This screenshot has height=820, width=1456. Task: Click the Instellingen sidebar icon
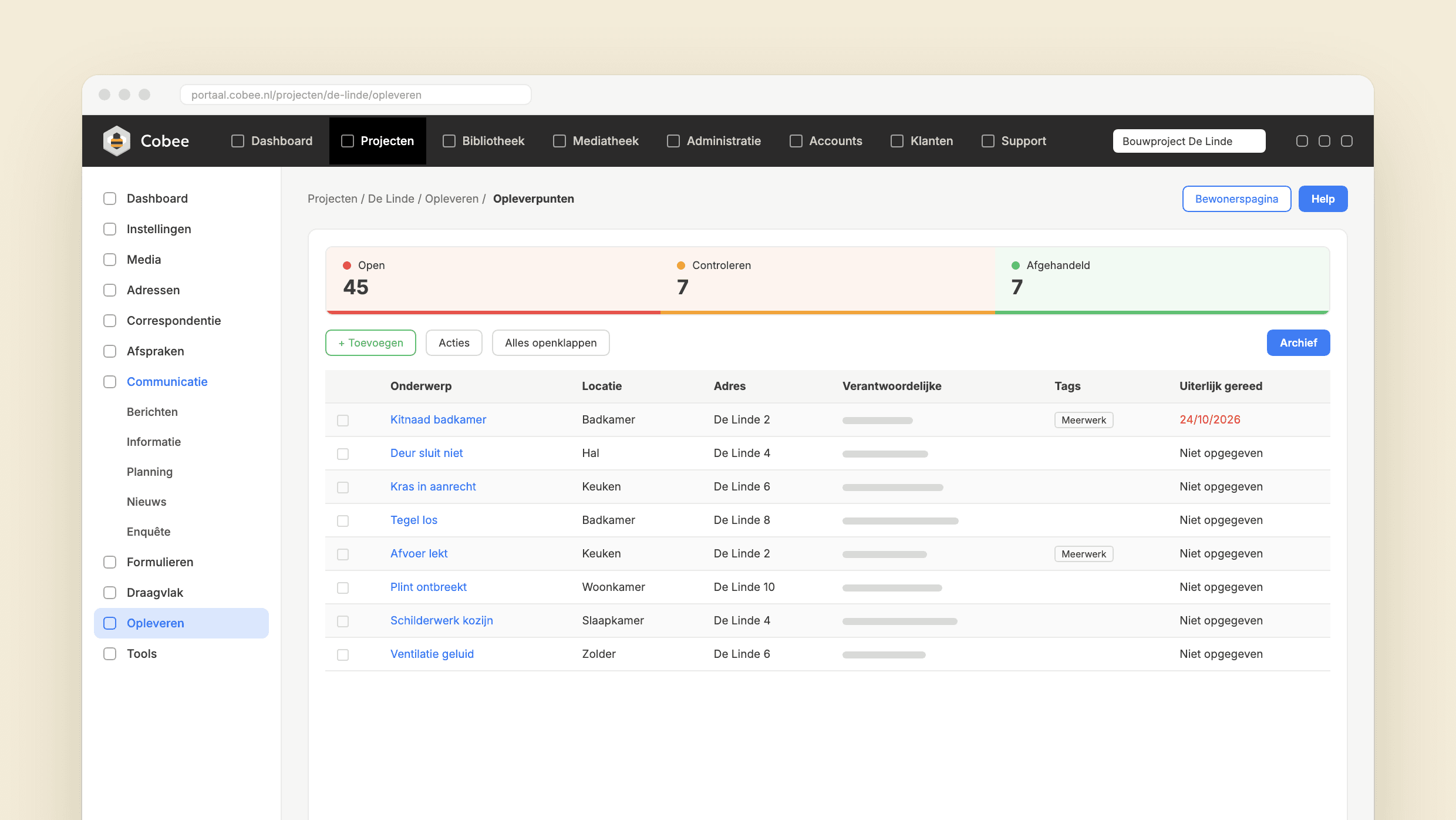[x=110, y=229]
